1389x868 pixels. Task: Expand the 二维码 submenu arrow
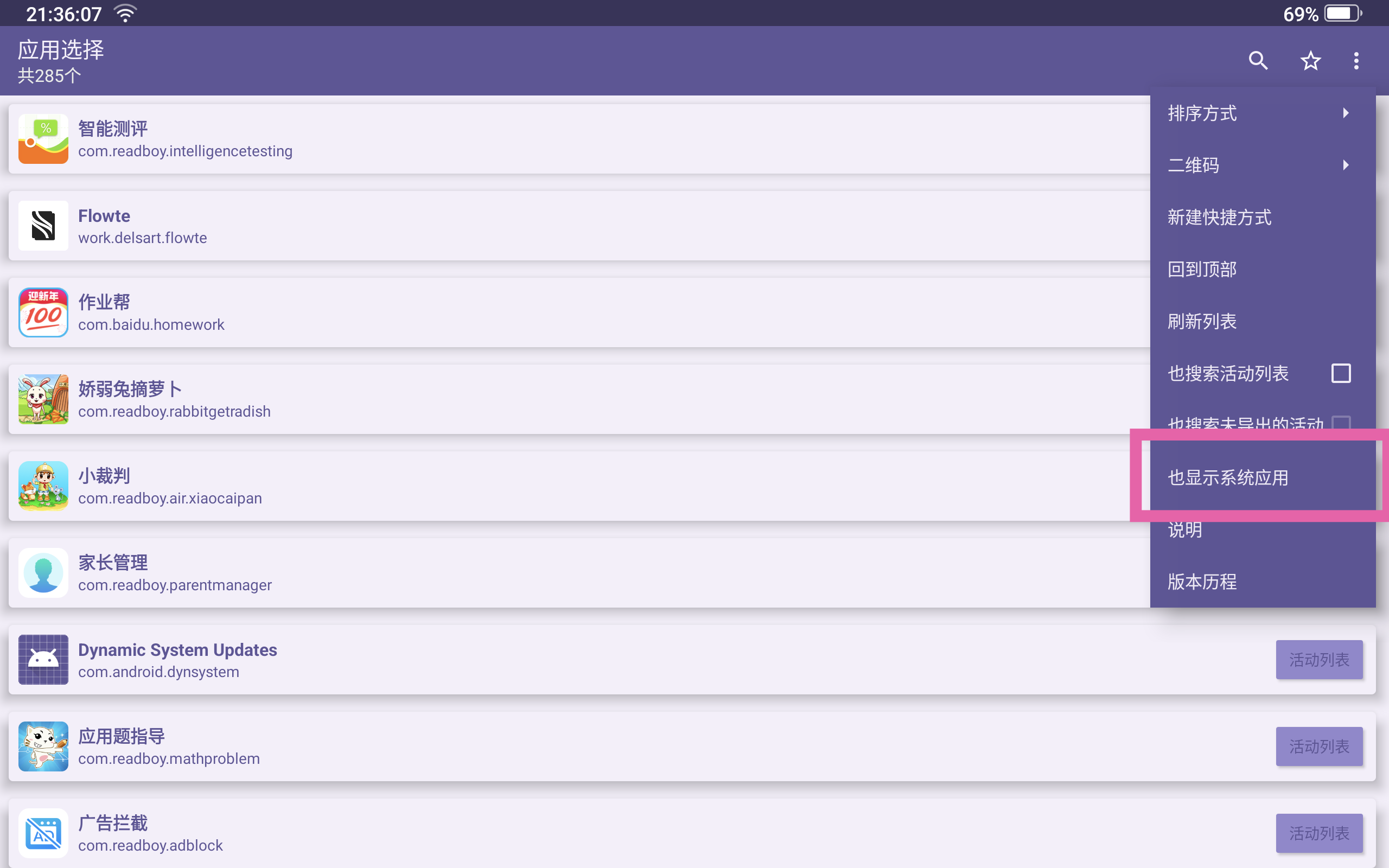click(1346, 165)
